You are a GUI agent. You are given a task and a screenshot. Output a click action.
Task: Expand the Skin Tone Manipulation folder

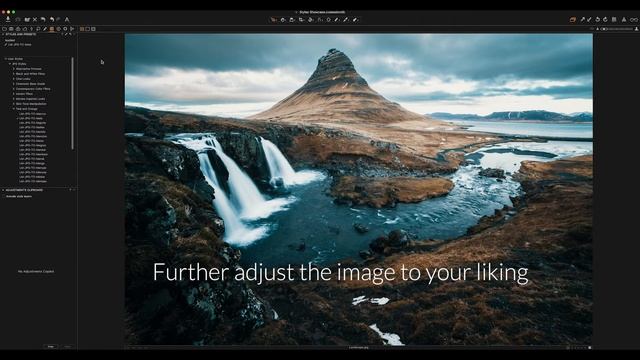coord(13,104)
